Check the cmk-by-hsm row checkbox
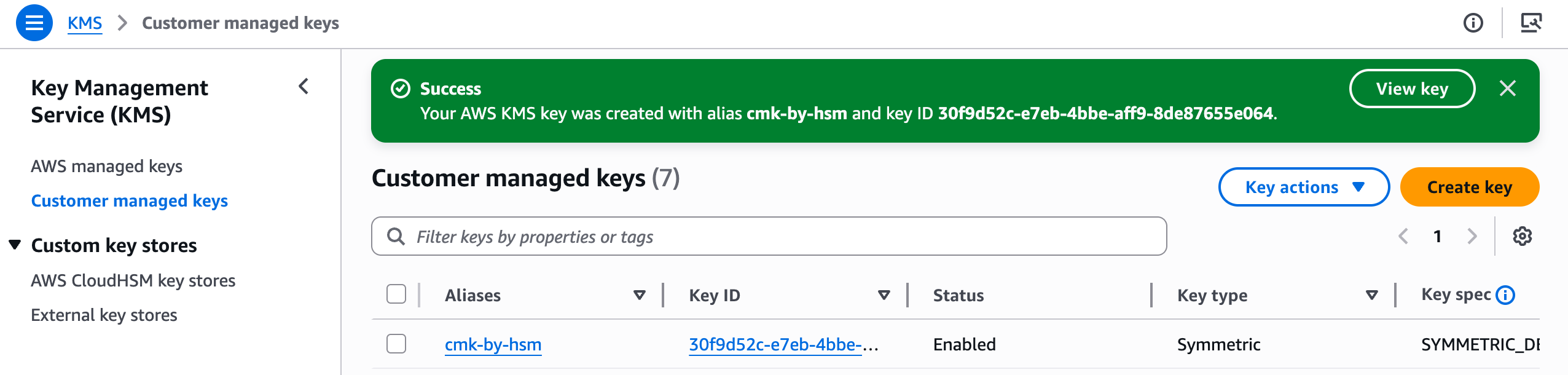1568x375 pixels. (396, 344)
